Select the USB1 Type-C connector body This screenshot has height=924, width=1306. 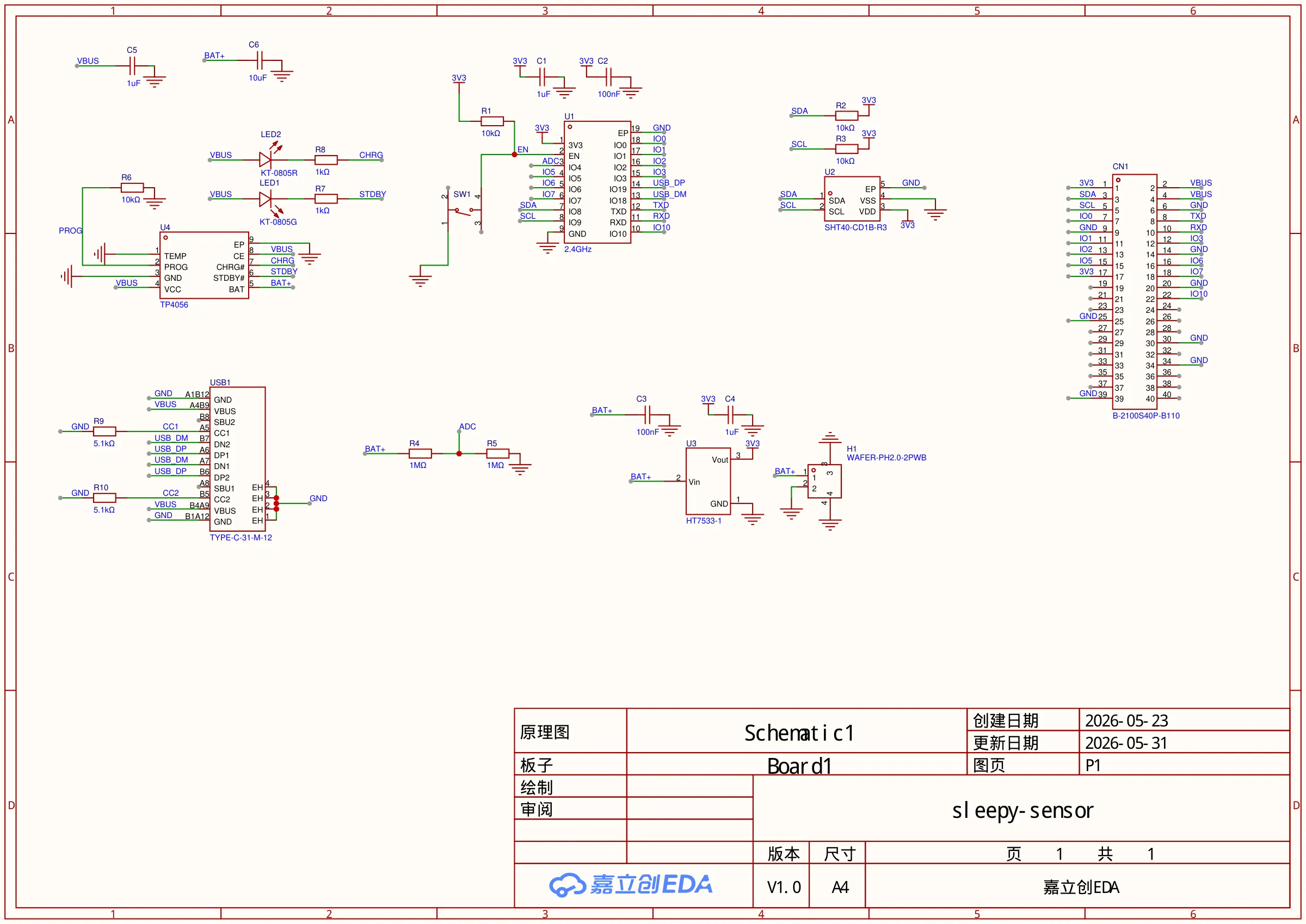(x=237, y=459)
